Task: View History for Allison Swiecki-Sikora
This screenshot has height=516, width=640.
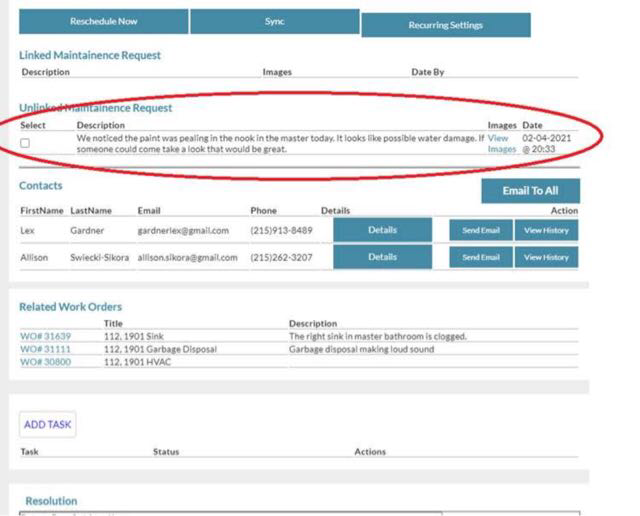Action: 546,257
